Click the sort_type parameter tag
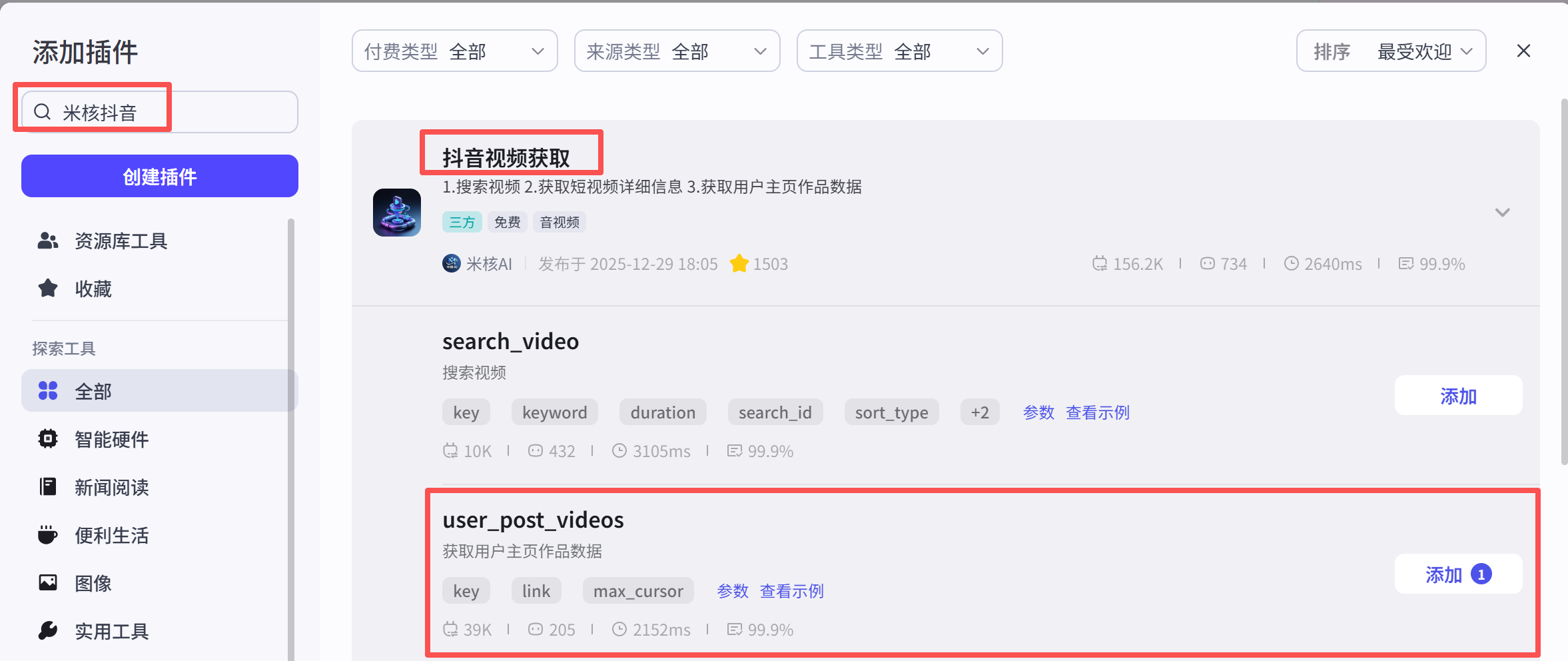1568x661 pixels. (x=892, y=412)
